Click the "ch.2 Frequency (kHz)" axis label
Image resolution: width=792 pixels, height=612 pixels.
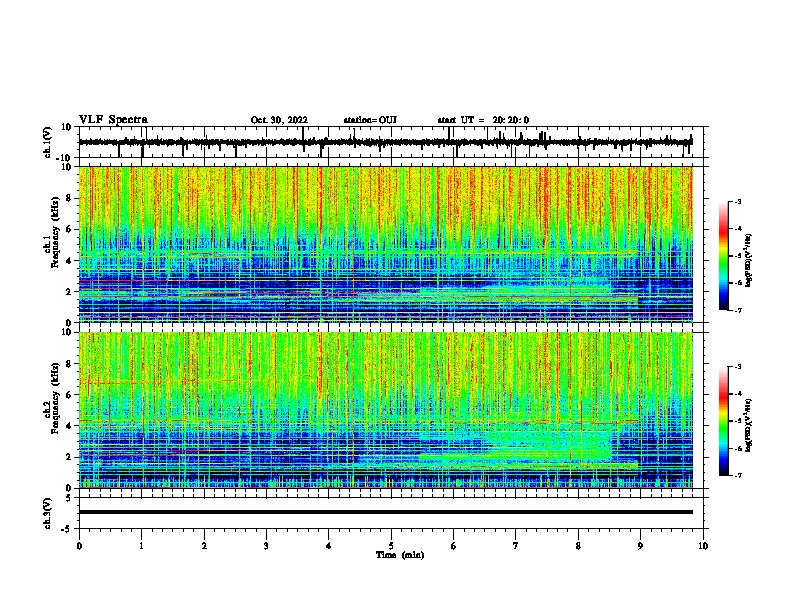(x=51, y=397)
